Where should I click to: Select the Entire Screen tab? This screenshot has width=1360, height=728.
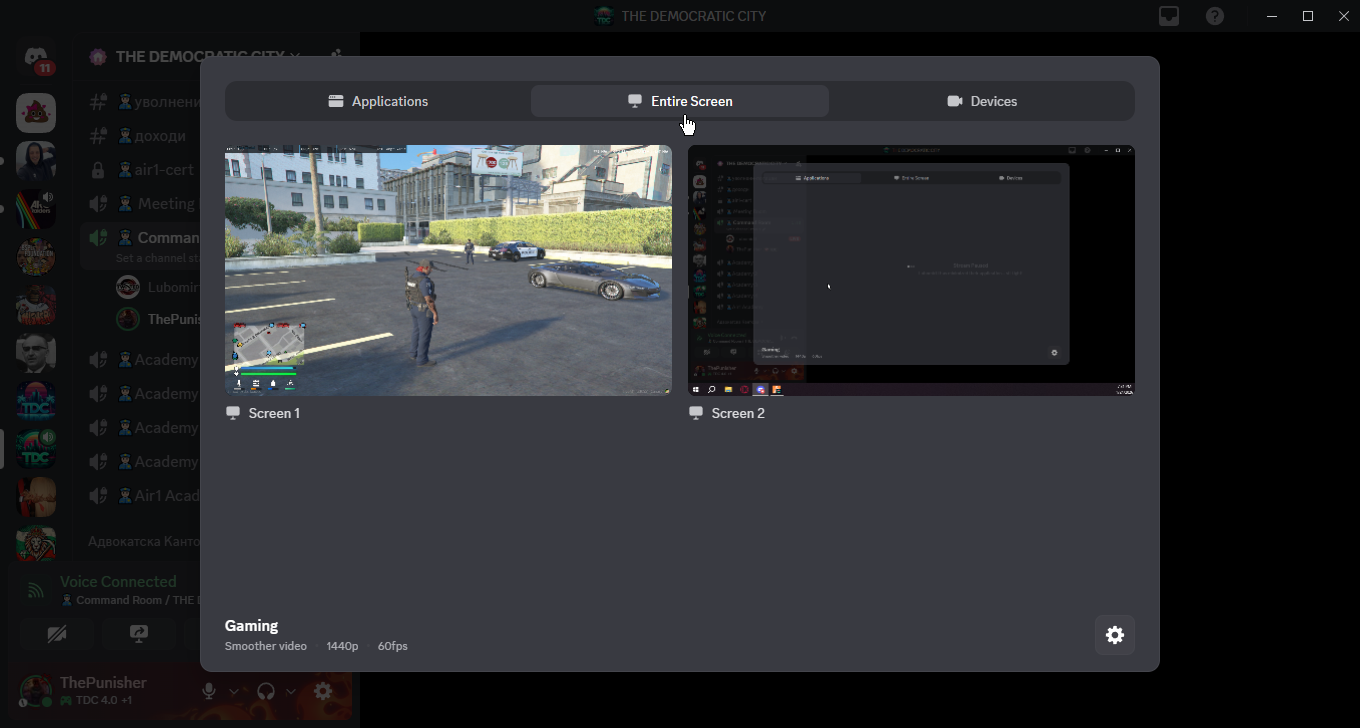[680, 101]
